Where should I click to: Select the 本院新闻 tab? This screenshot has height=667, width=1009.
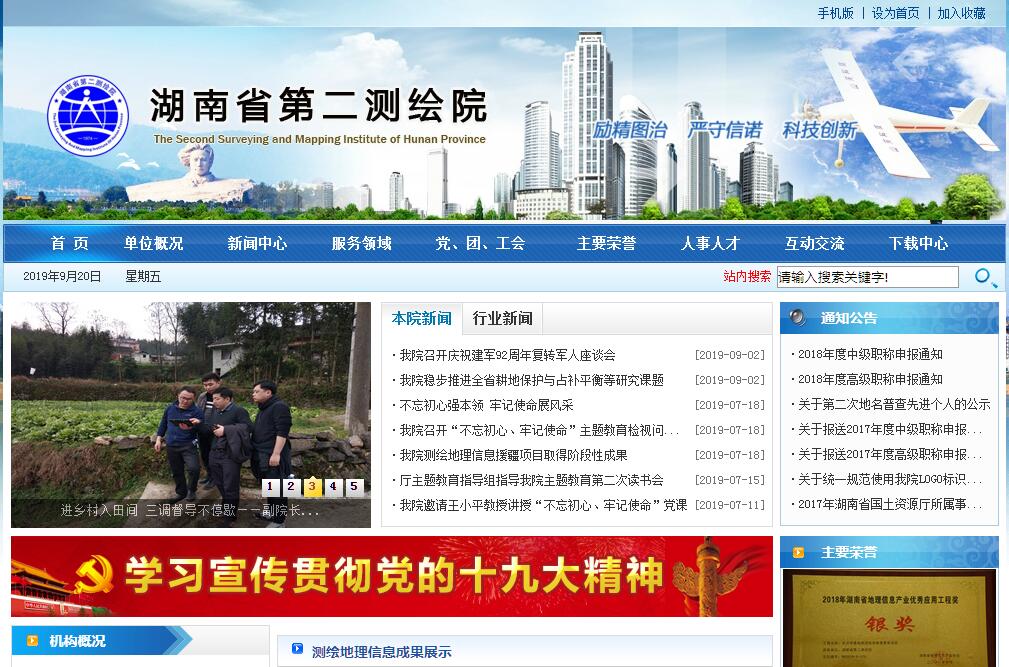click(x=421, y=319)
